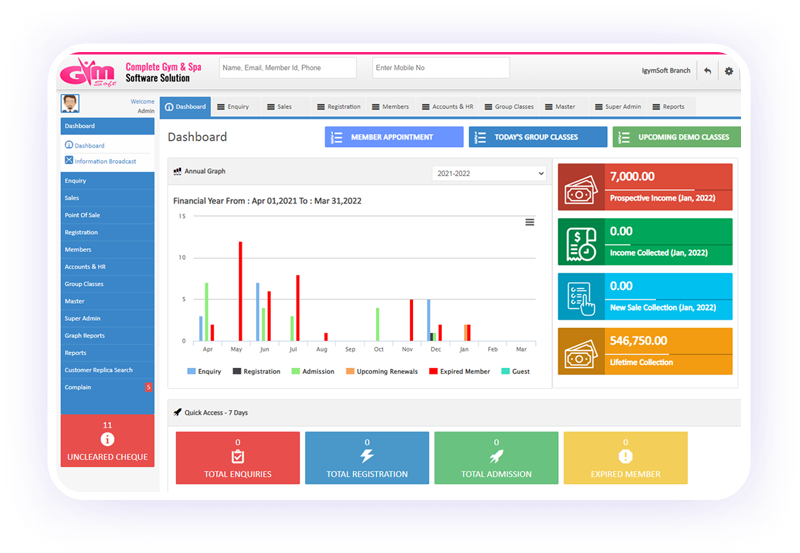Open the Group Classes top tab
Viewport: 800px width, 553px height.
(509, 107)
